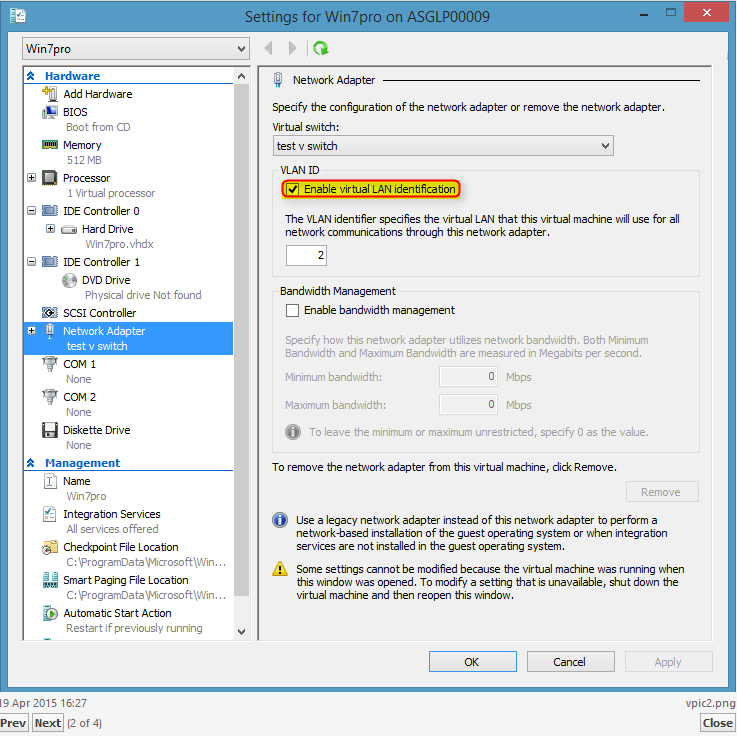The image size is (737, 736).
Task: Click the SCSI Controller icon
Action: coord(49,313)
